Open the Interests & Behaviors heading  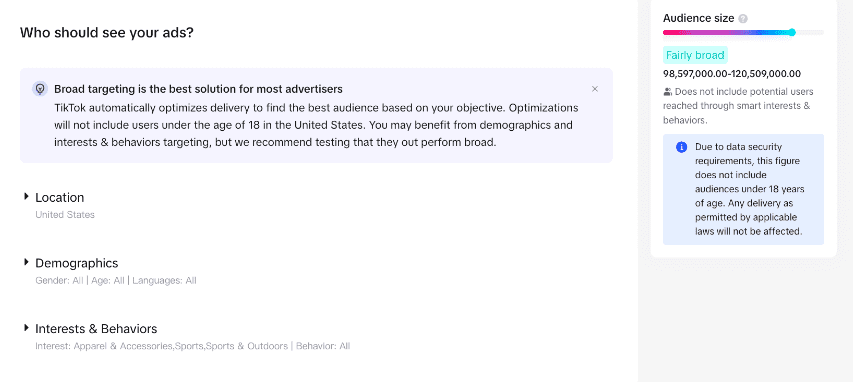pyautogui.click(x=96, y=329)
